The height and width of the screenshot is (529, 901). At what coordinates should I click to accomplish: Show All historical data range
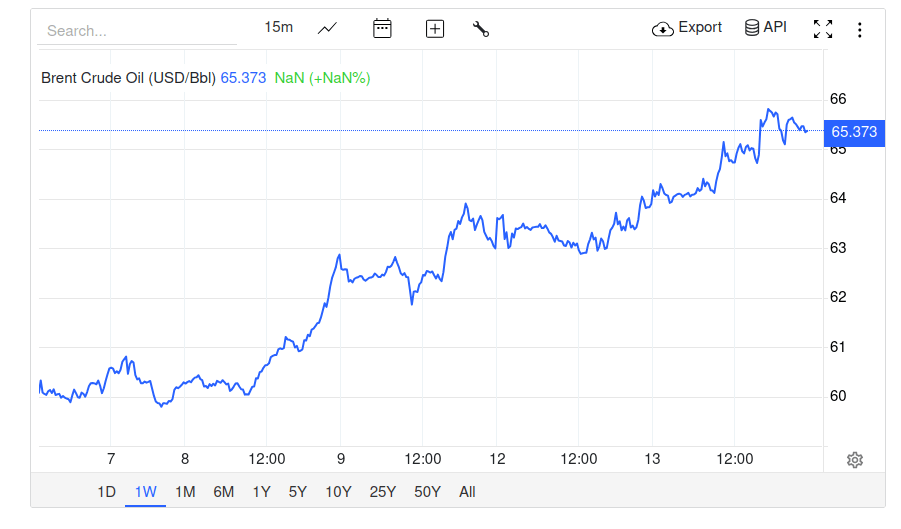point(467,491)
